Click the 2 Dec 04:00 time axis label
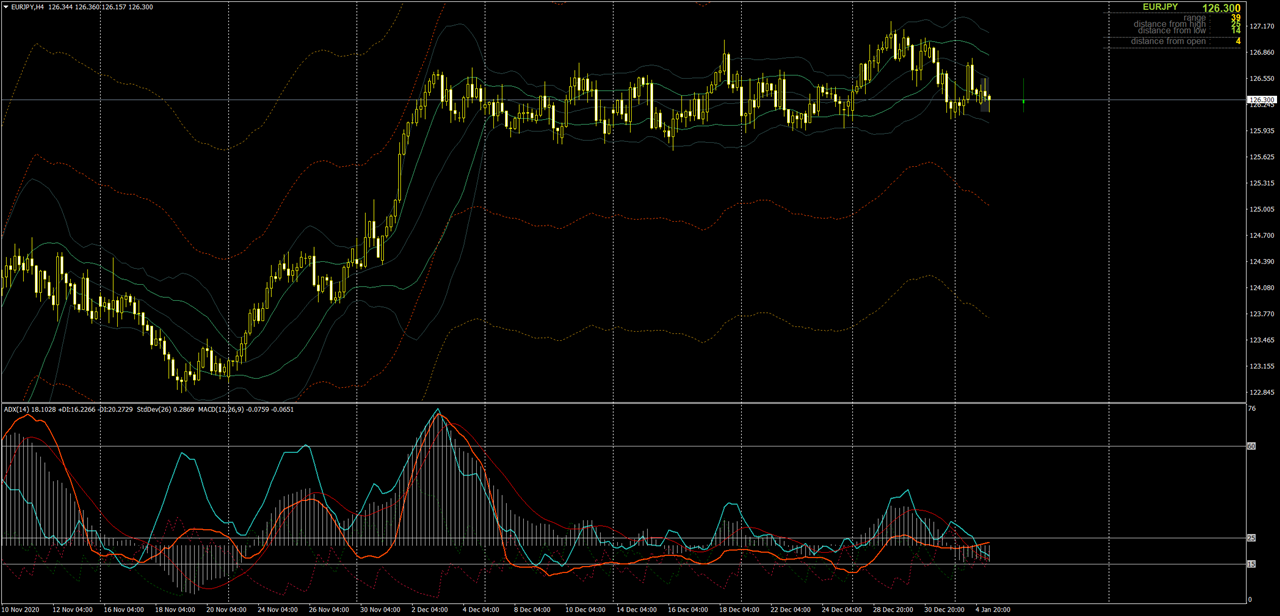1280x616 pixels. [x=431, y=609]
